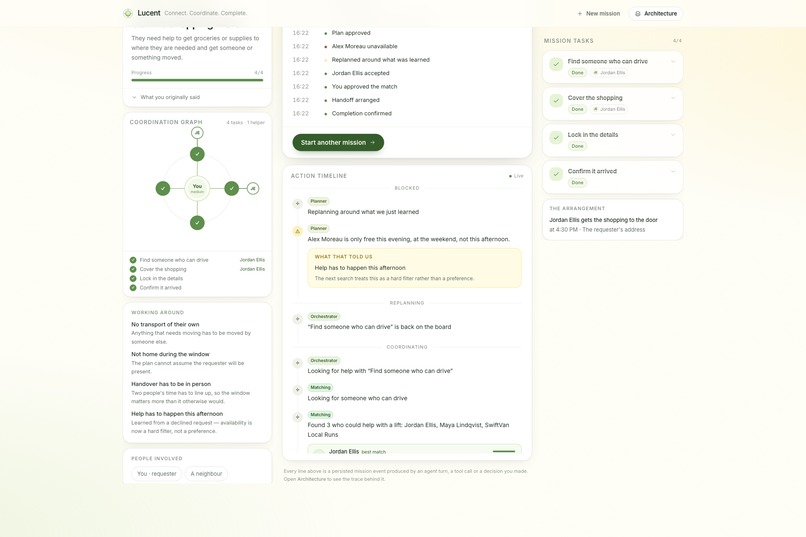This screenshot has width=806, height=537.
Task: Click the right checkmark node in coordination graph
Action: pos(232,189)
